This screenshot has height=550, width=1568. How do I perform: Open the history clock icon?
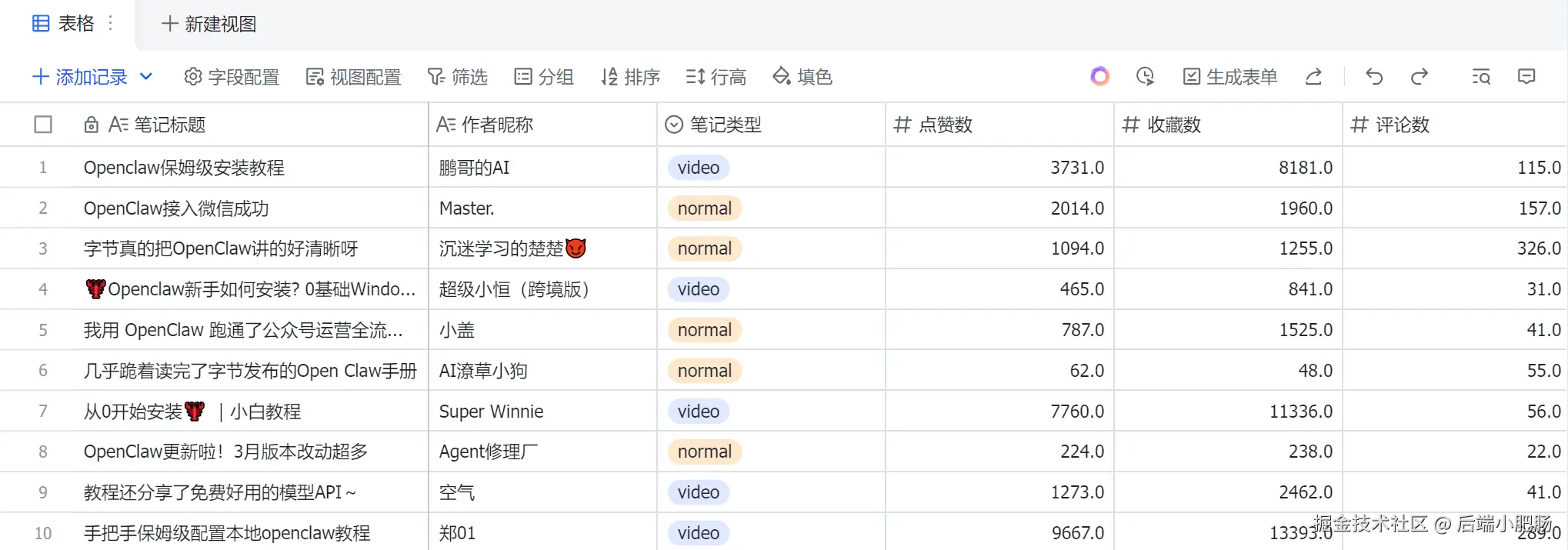(1145, 77)
